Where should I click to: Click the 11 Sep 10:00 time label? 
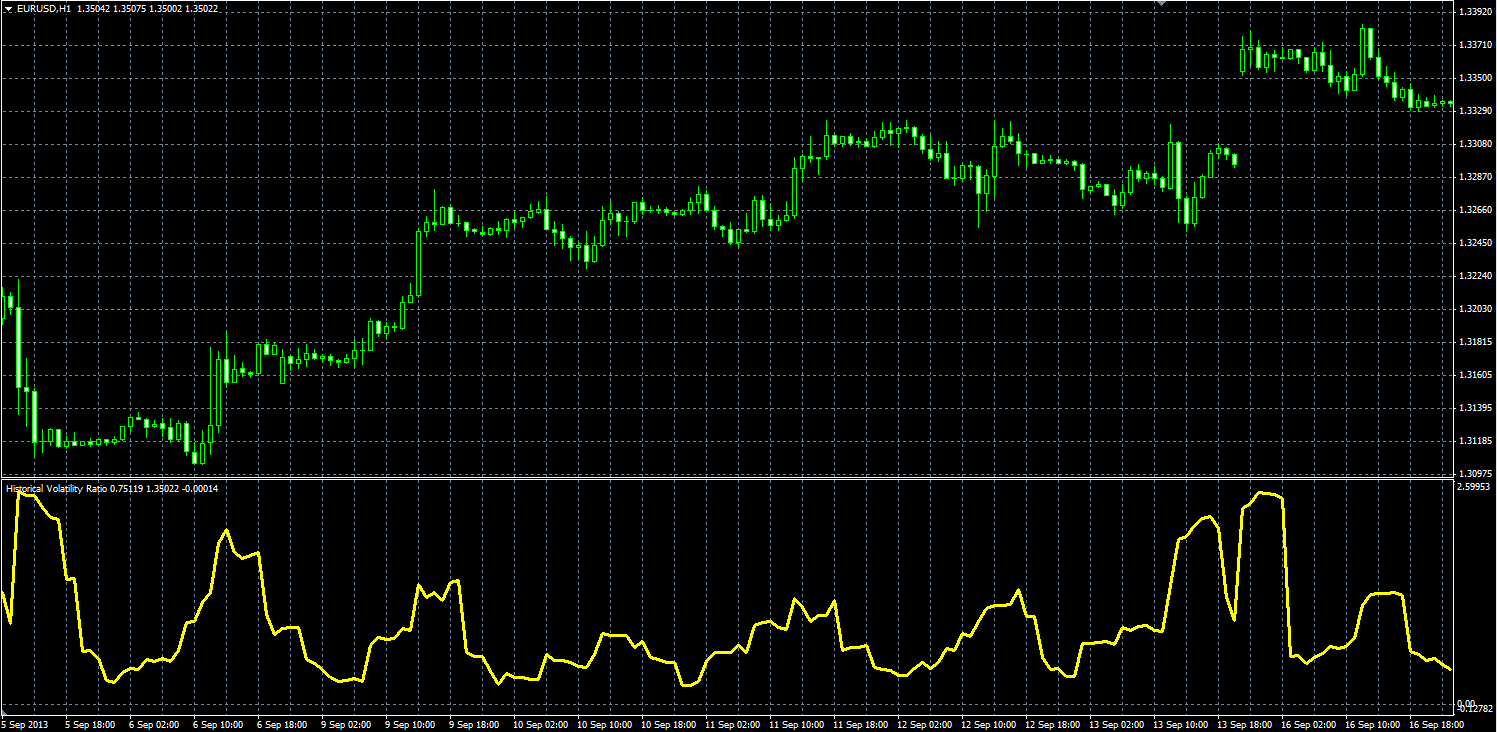click(796, 724)
